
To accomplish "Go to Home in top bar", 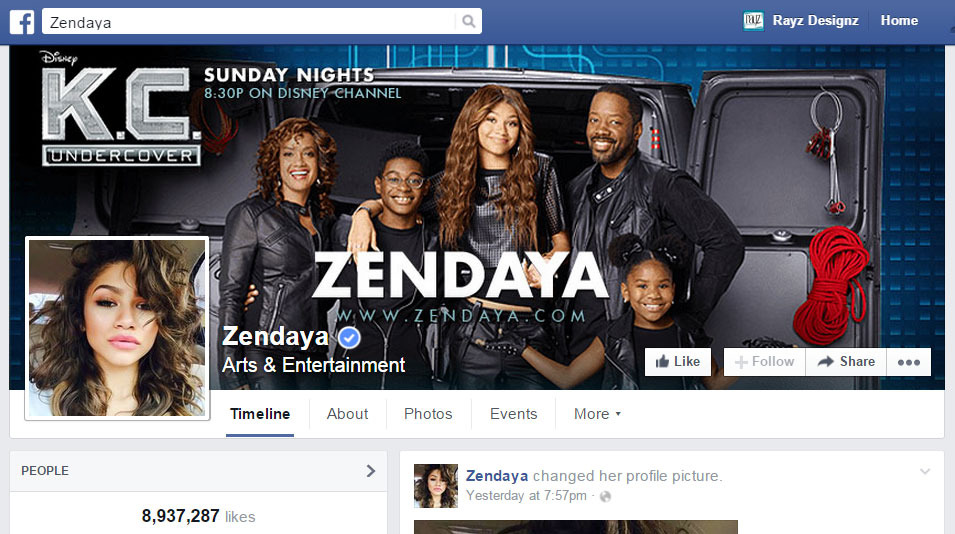I will pos(899,21).
